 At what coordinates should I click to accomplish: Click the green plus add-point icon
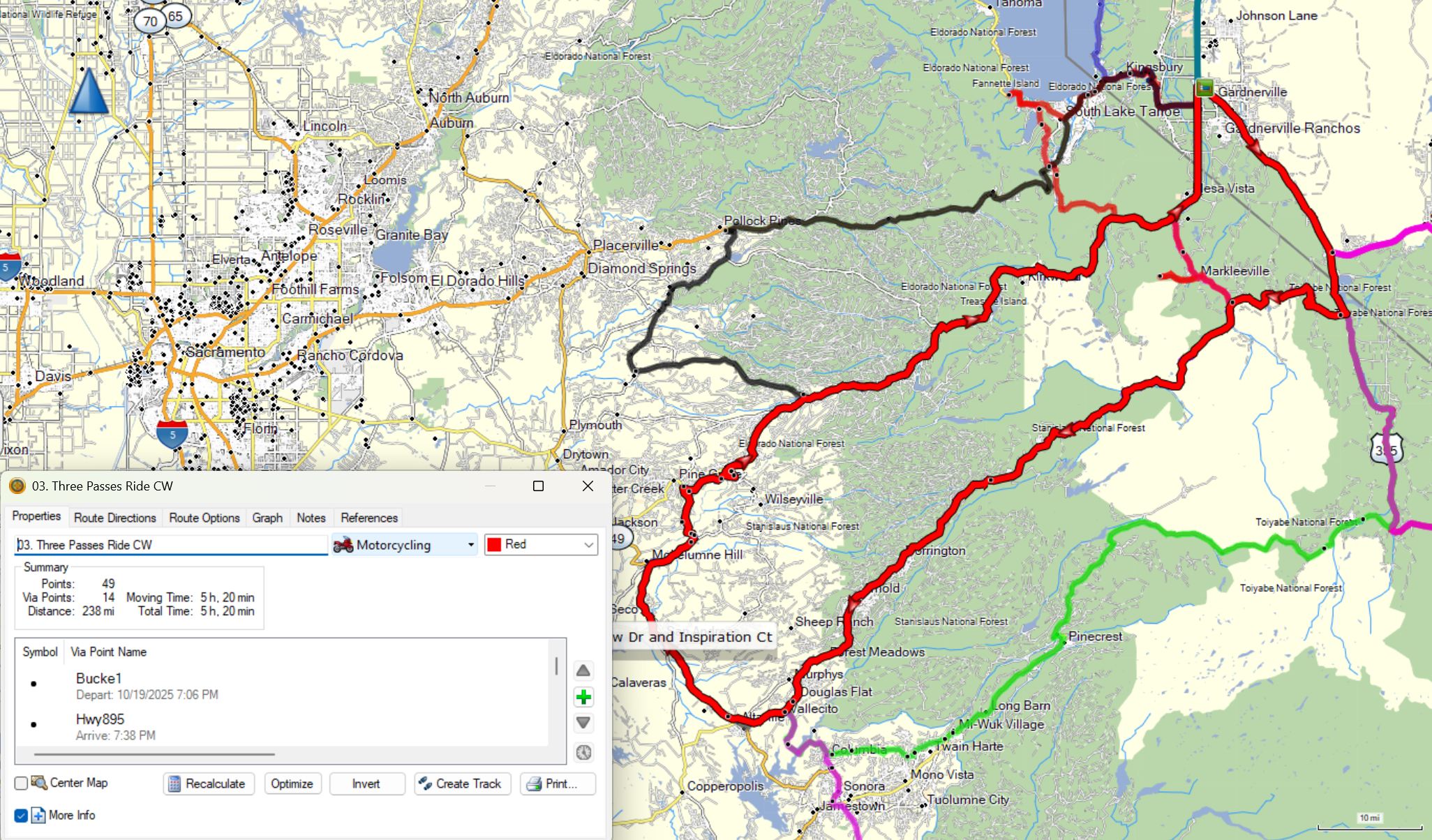[583, 697]
